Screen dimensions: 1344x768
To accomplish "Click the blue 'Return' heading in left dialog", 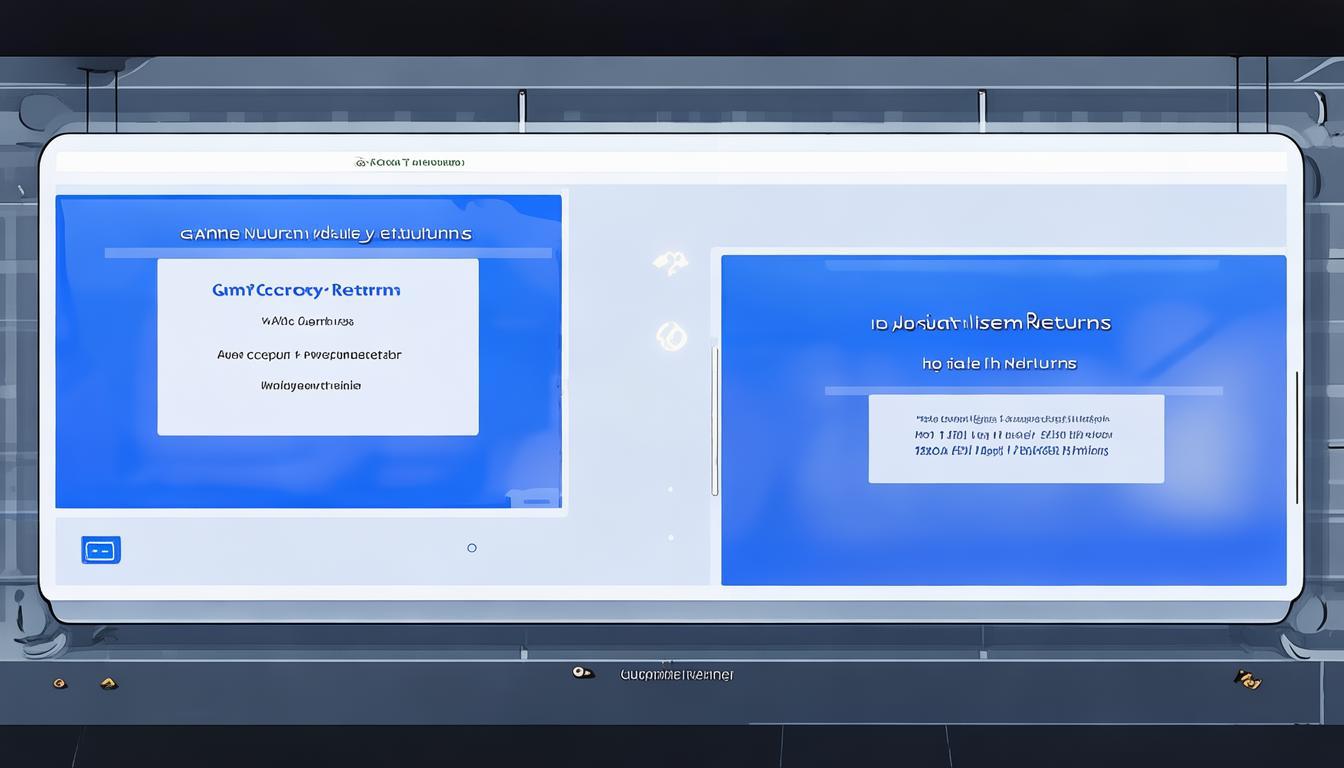I will [306, 290].
